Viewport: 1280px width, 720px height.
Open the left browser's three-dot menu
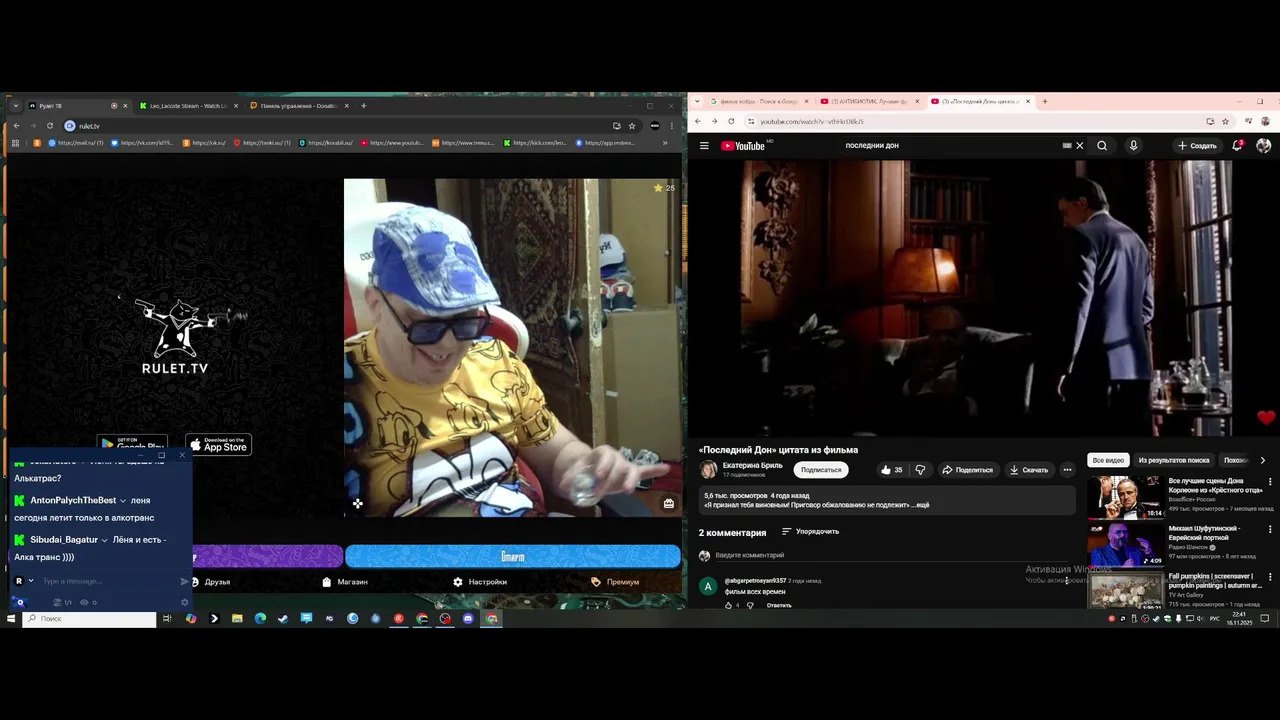(x=672, y=126)
